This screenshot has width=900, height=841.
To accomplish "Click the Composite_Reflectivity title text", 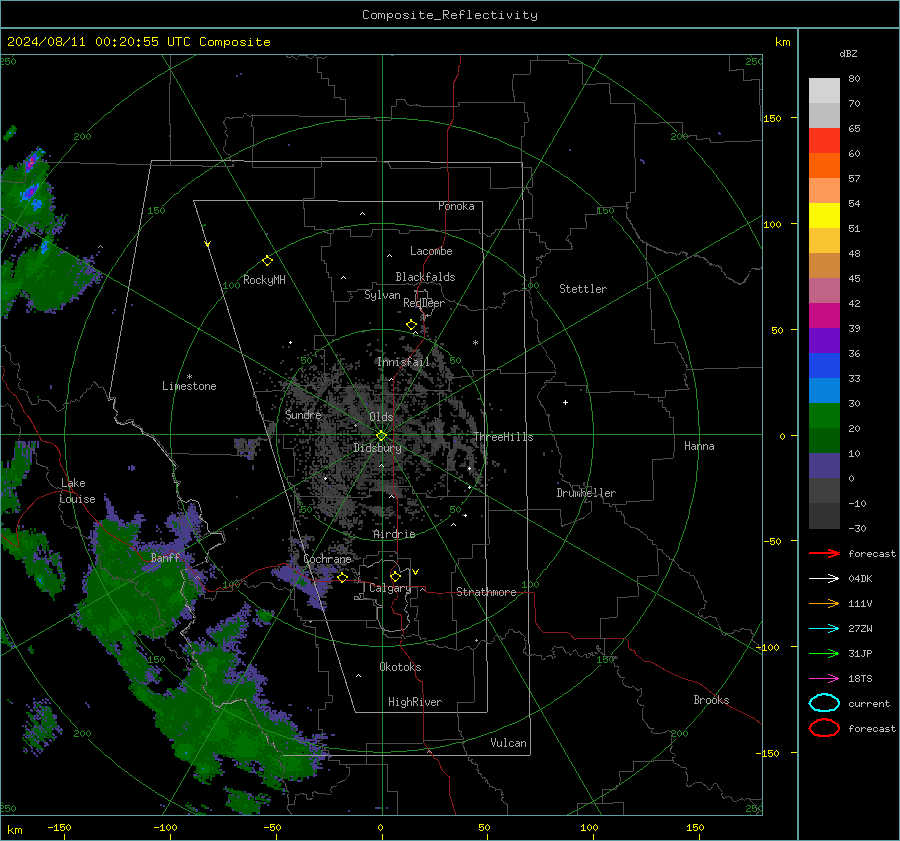I will (x=449, y=15).
